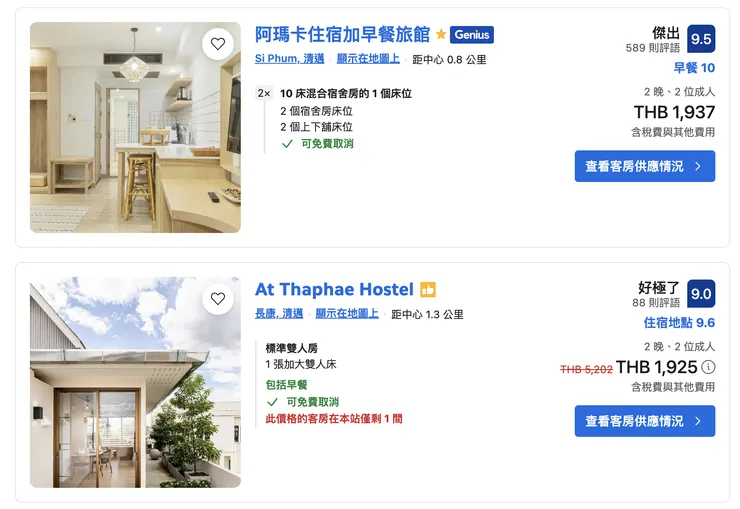The width and height of the screenshot is (740, 509).
Task: Show At Thaphae Hostel on map
Action: [347, 314]
